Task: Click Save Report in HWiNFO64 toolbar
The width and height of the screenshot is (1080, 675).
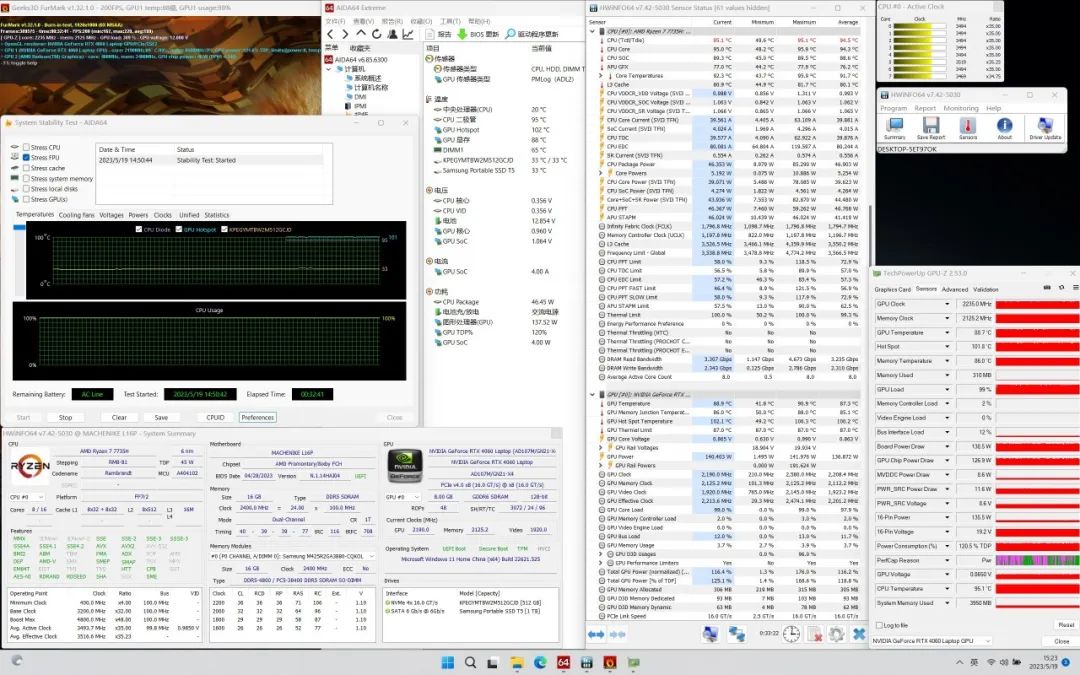Action: (931, 128)
